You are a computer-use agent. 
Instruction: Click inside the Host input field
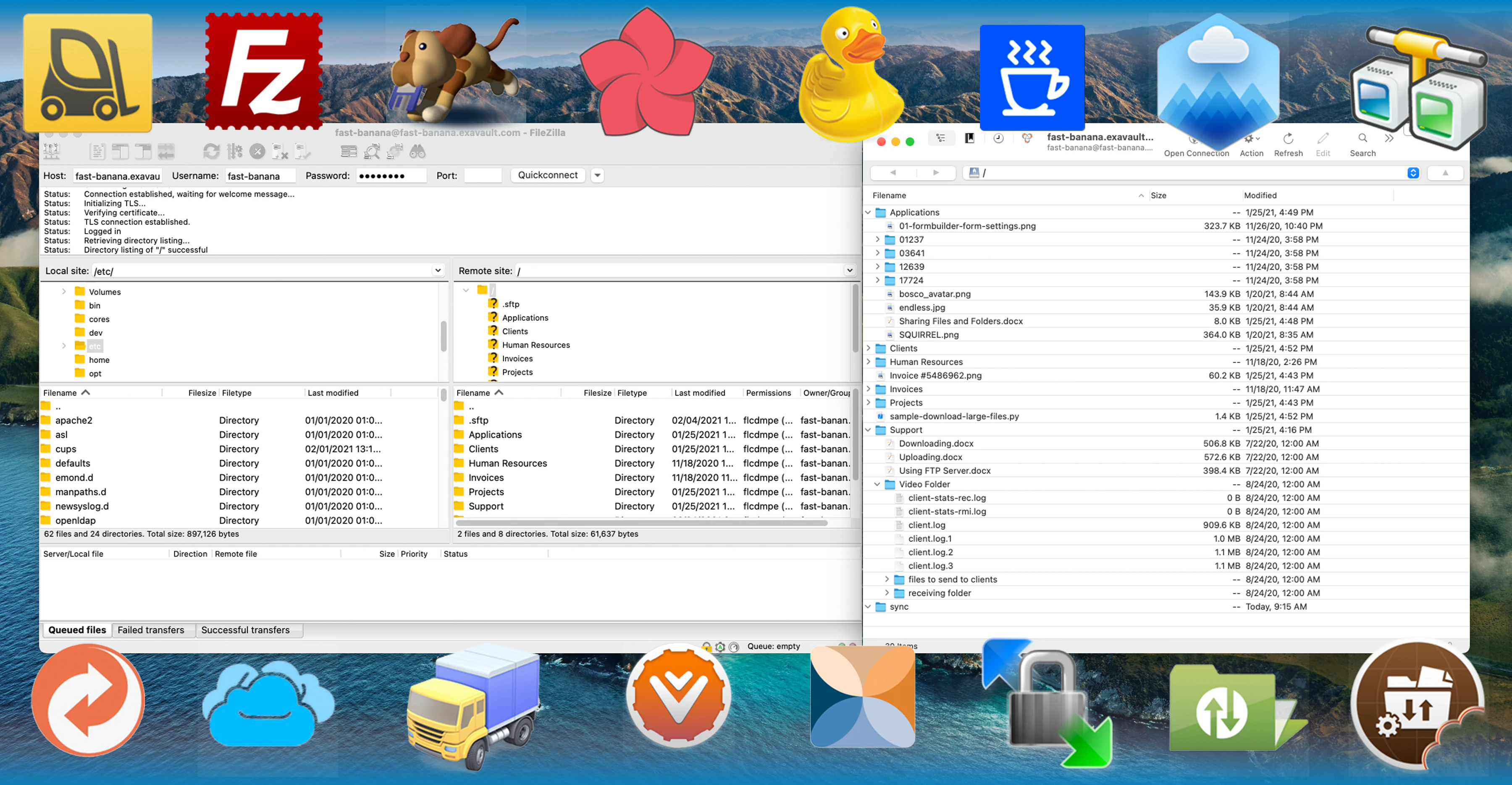(118, 176)
